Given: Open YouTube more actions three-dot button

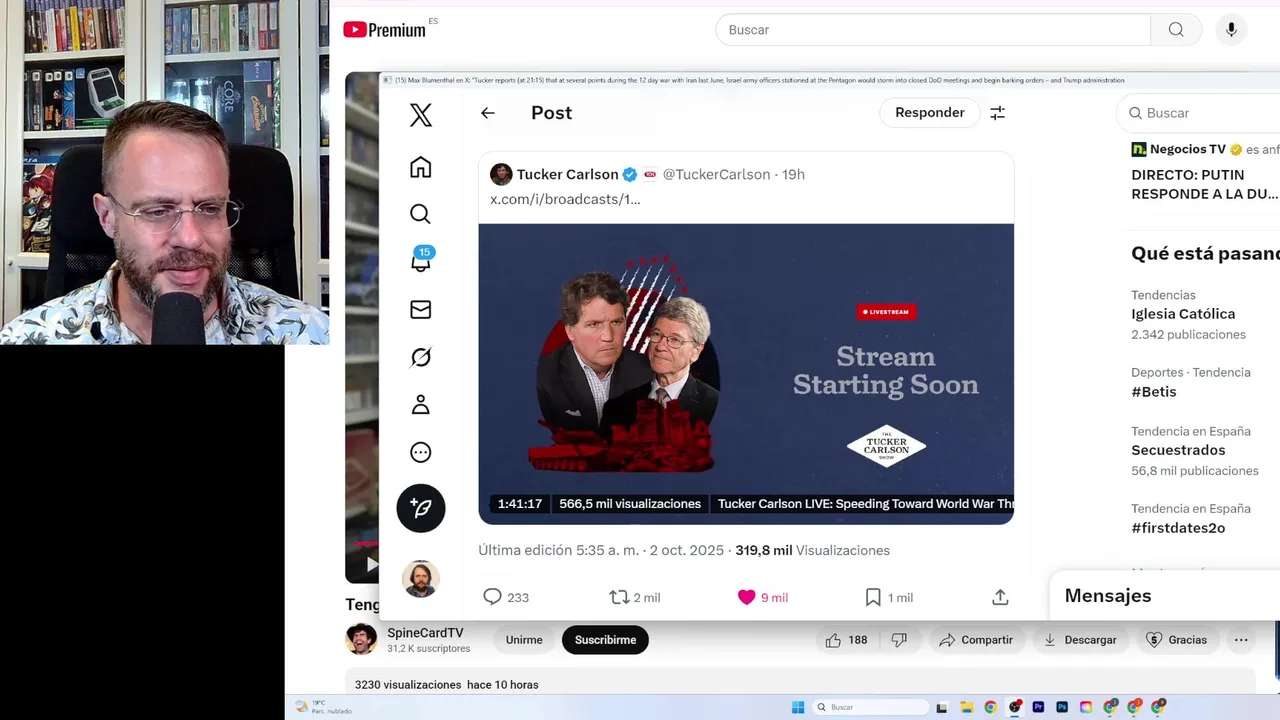Looking at the screenshot, I should click(1241, 640).
